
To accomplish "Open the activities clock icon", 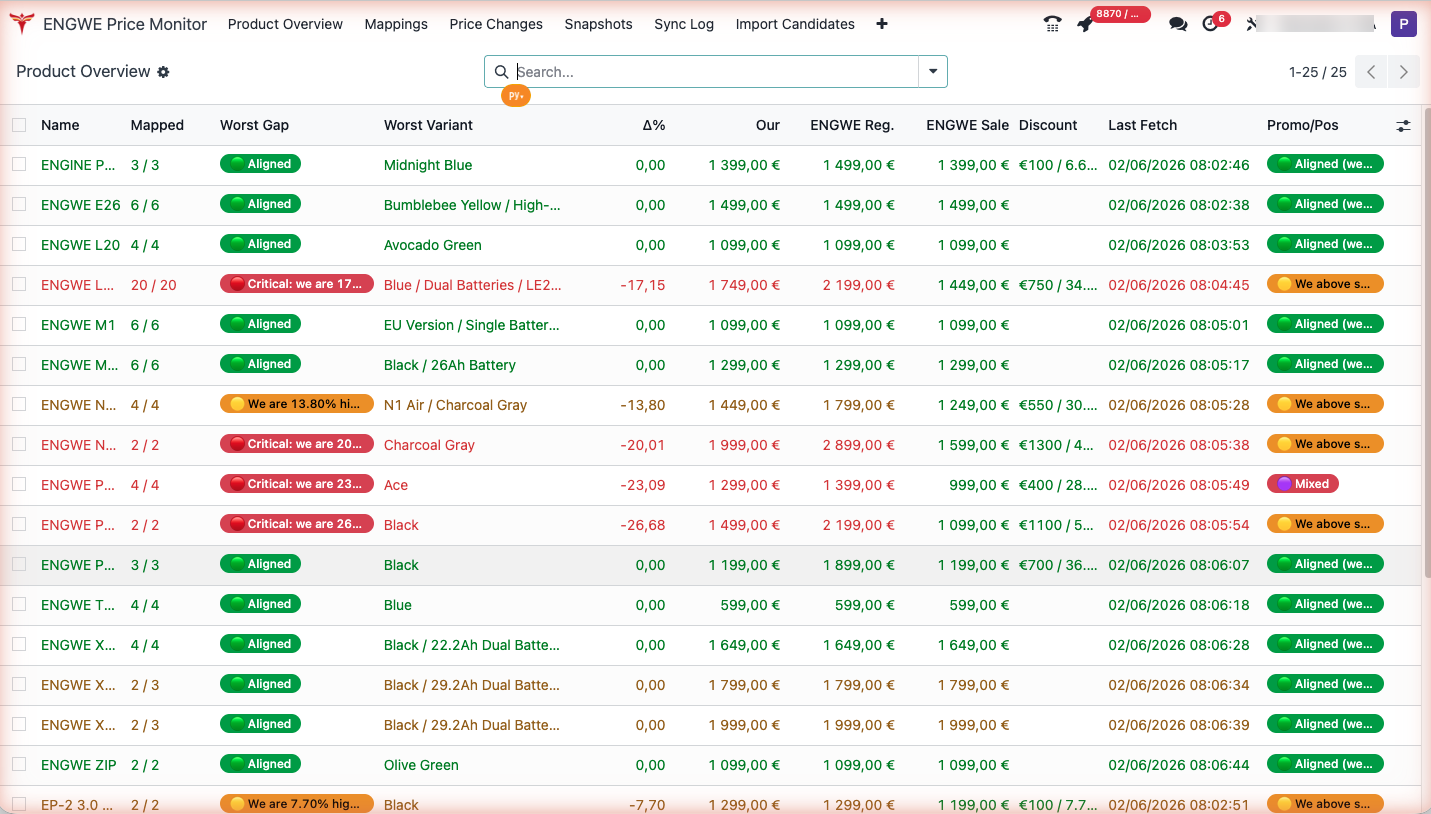I will click(x=1210, y=24).
